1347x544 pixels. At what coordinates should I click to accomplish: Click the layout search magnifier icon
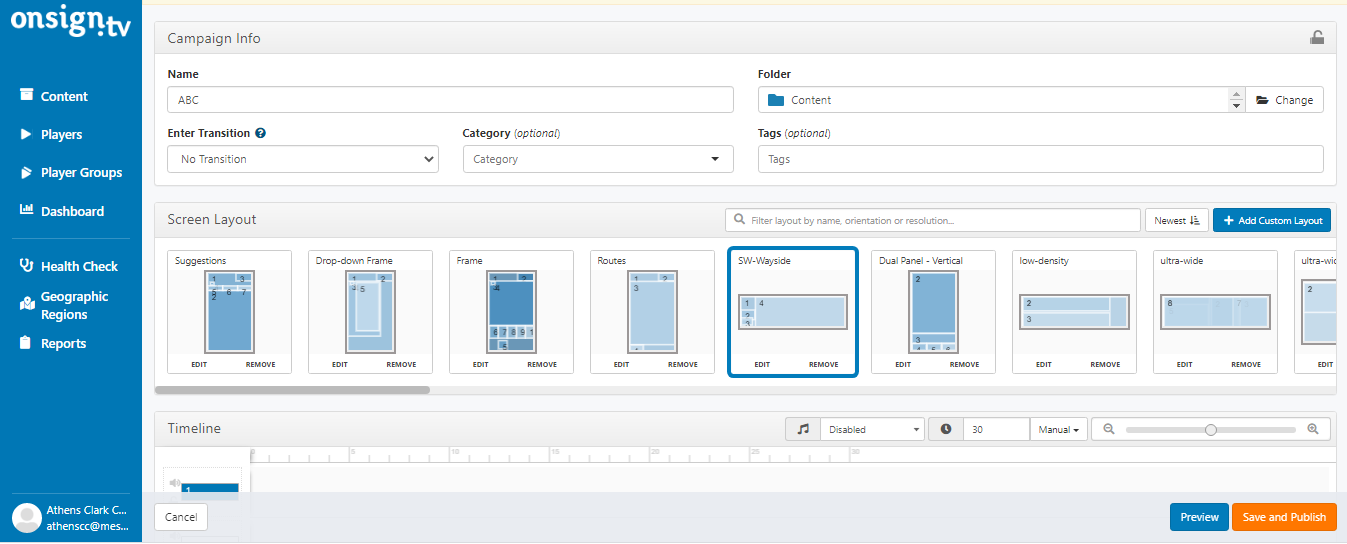coord(739,220)
